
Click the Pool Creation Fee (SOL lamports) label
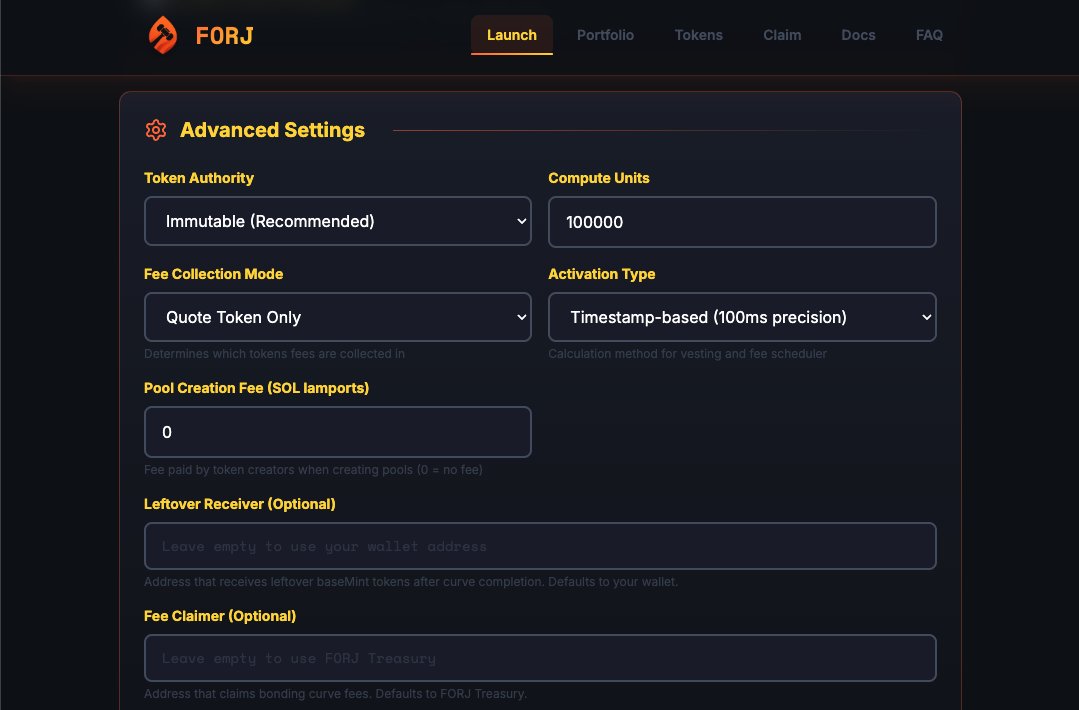257,388
